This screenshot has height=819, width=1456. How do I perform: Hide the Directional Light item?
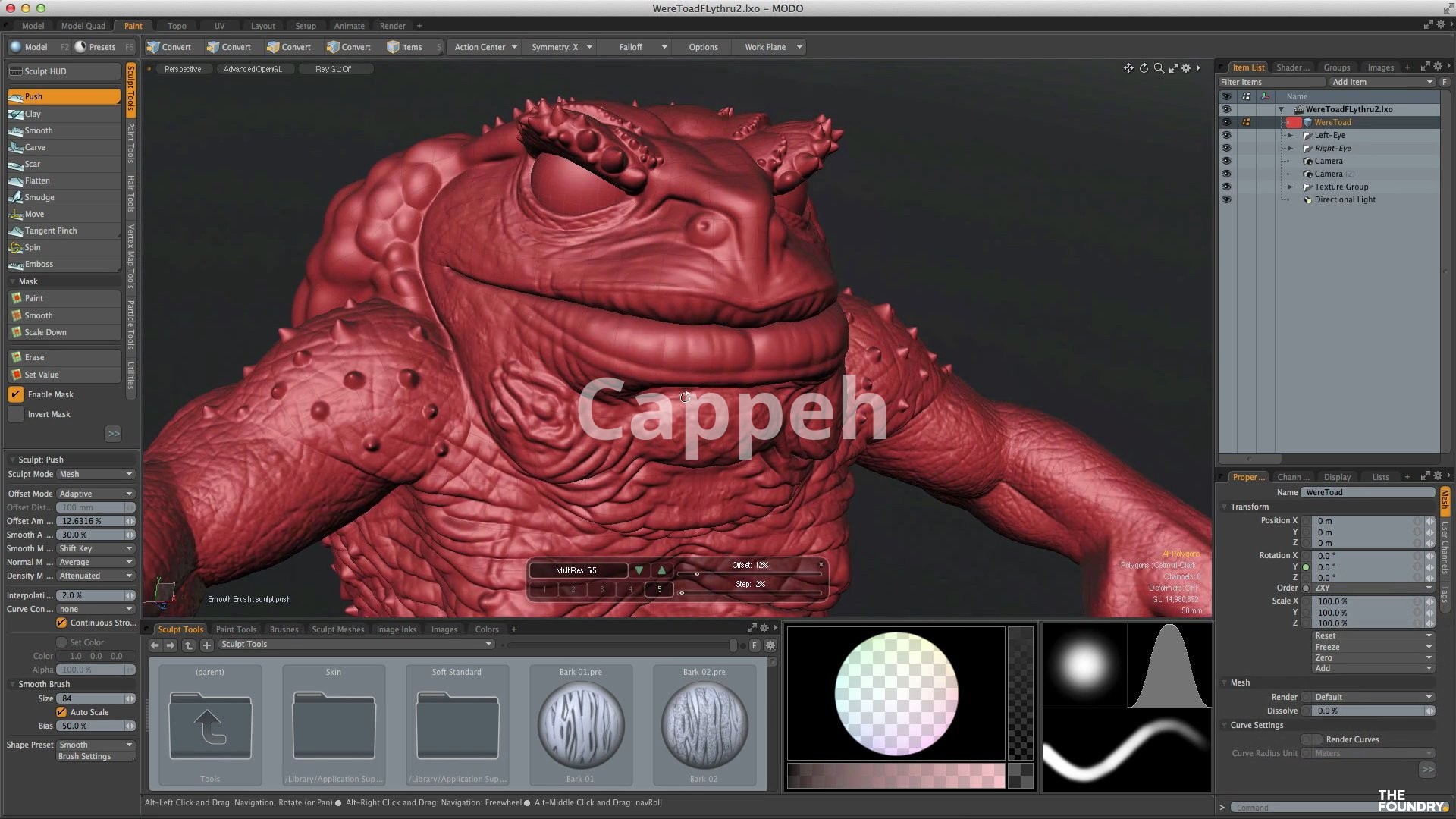(1226, 200)
